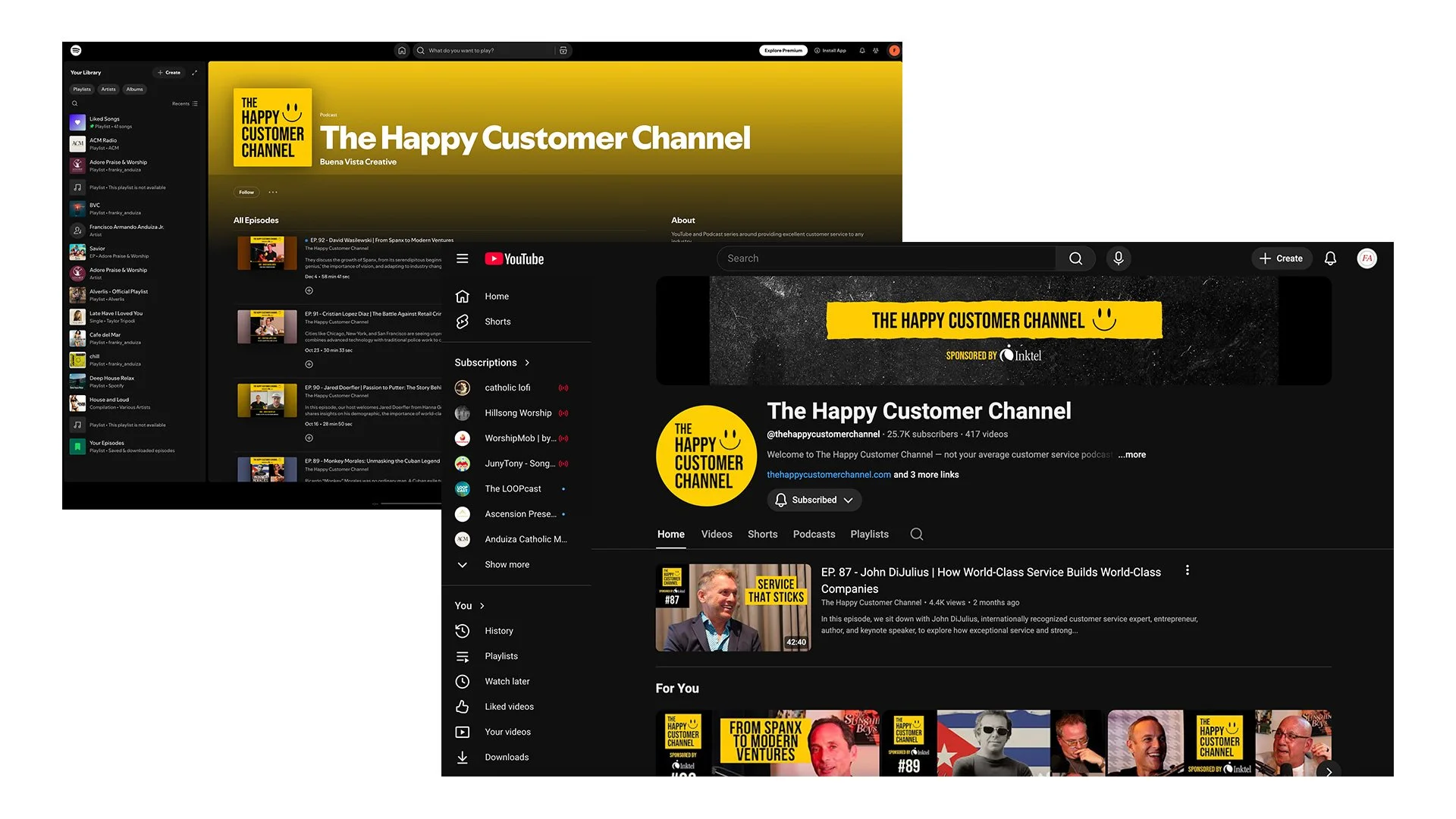Expand channel description with ...more
Screen dimensions: 1456x819
(1132, 455)
